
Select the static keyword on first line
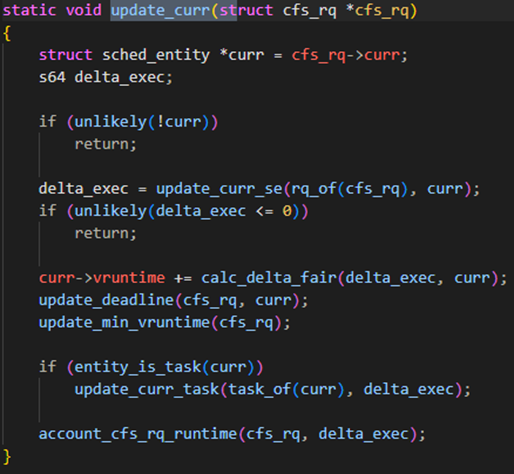[x=29, y=10]
